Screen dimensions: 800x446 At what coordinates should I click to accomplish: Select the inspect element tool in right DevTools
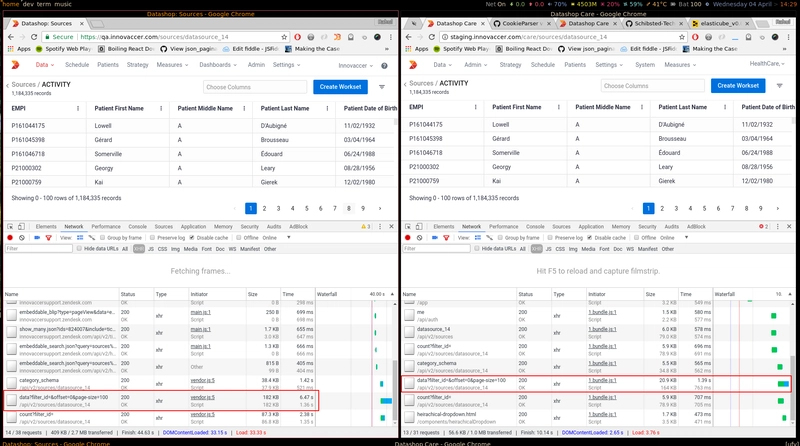click(408, 227)
